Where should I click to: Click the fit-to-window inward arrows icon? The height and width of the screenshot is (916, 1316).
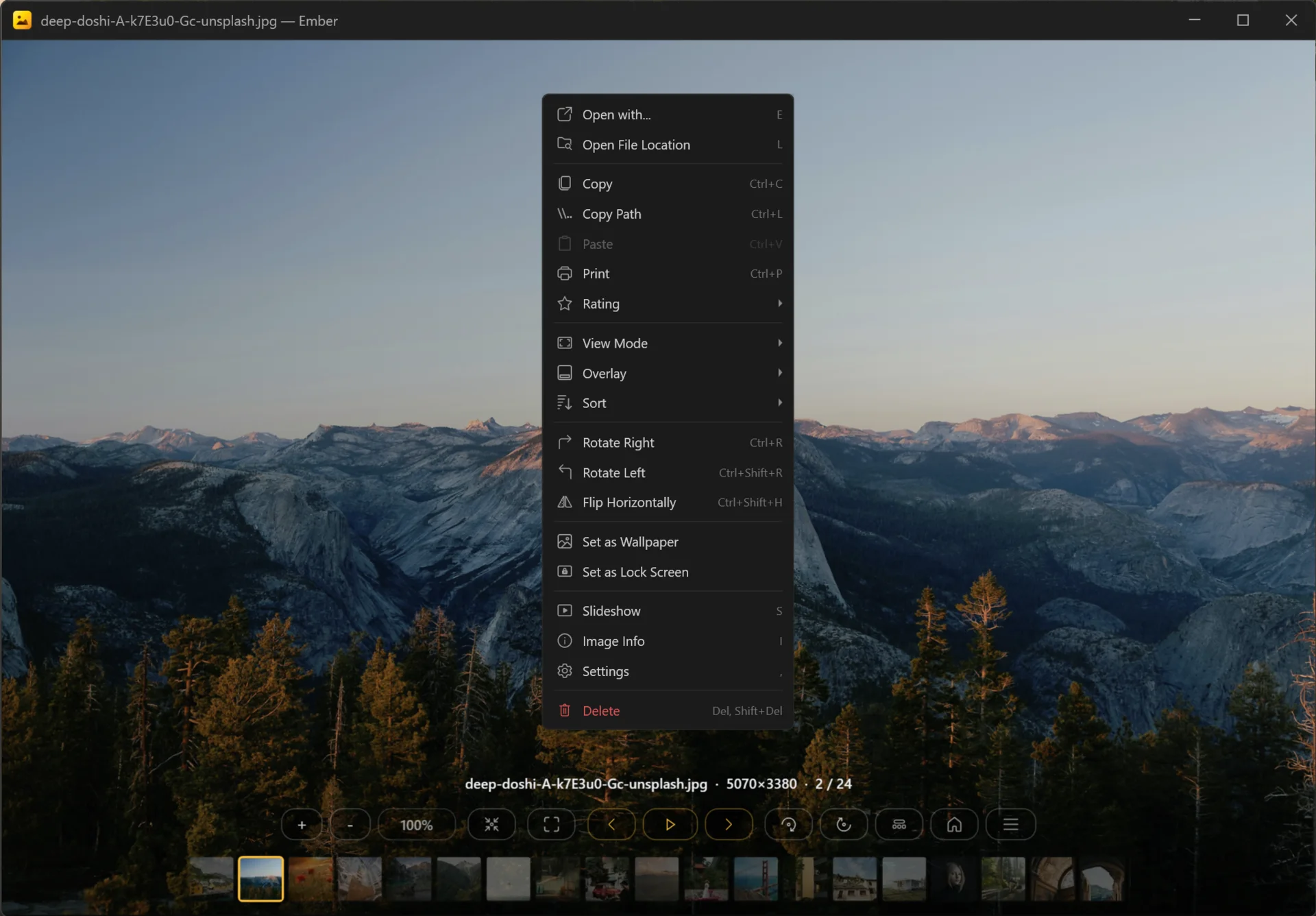[x=491, y=825]
